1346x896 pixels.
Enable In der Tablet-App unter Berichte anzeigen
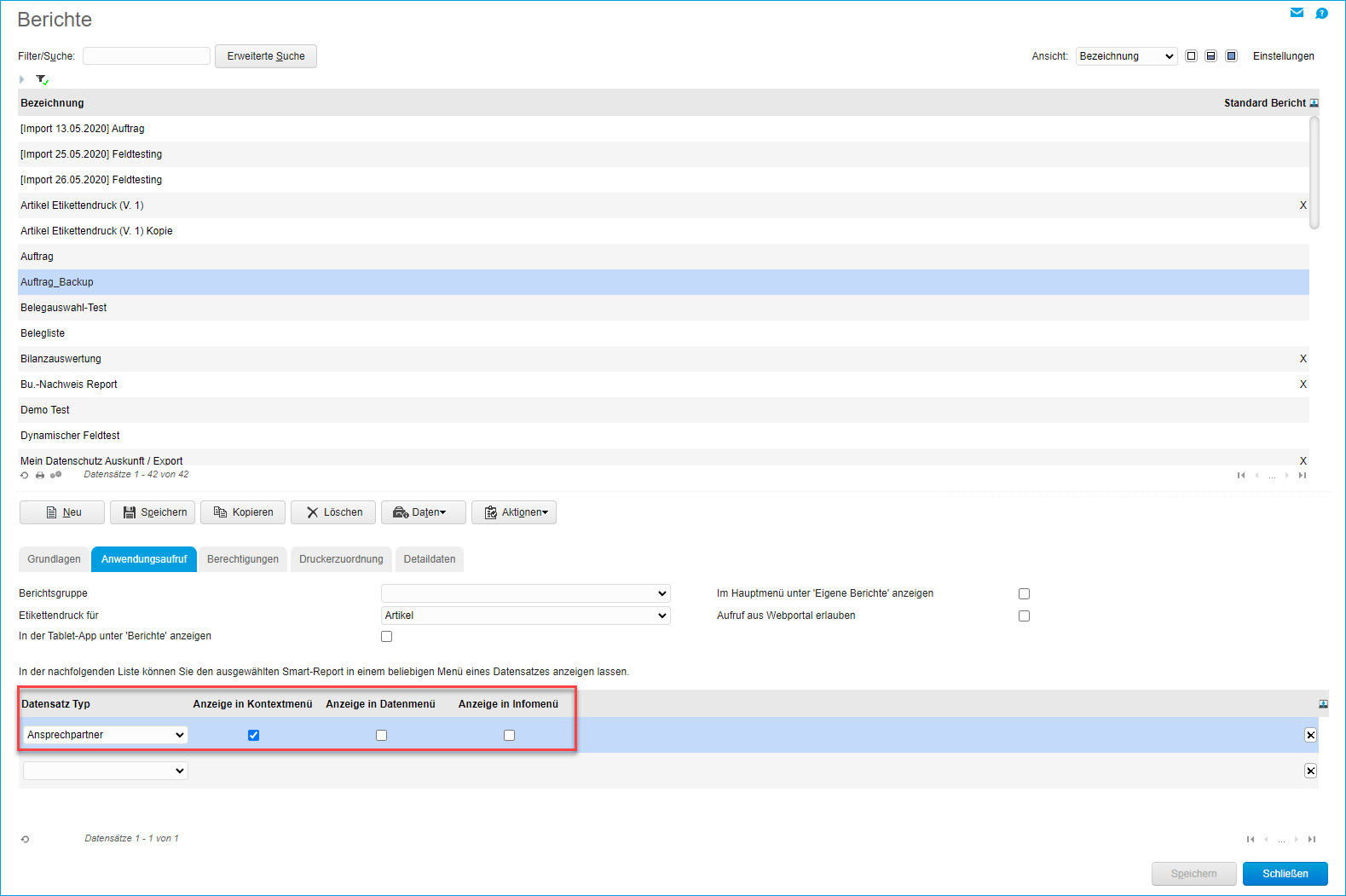386,636
